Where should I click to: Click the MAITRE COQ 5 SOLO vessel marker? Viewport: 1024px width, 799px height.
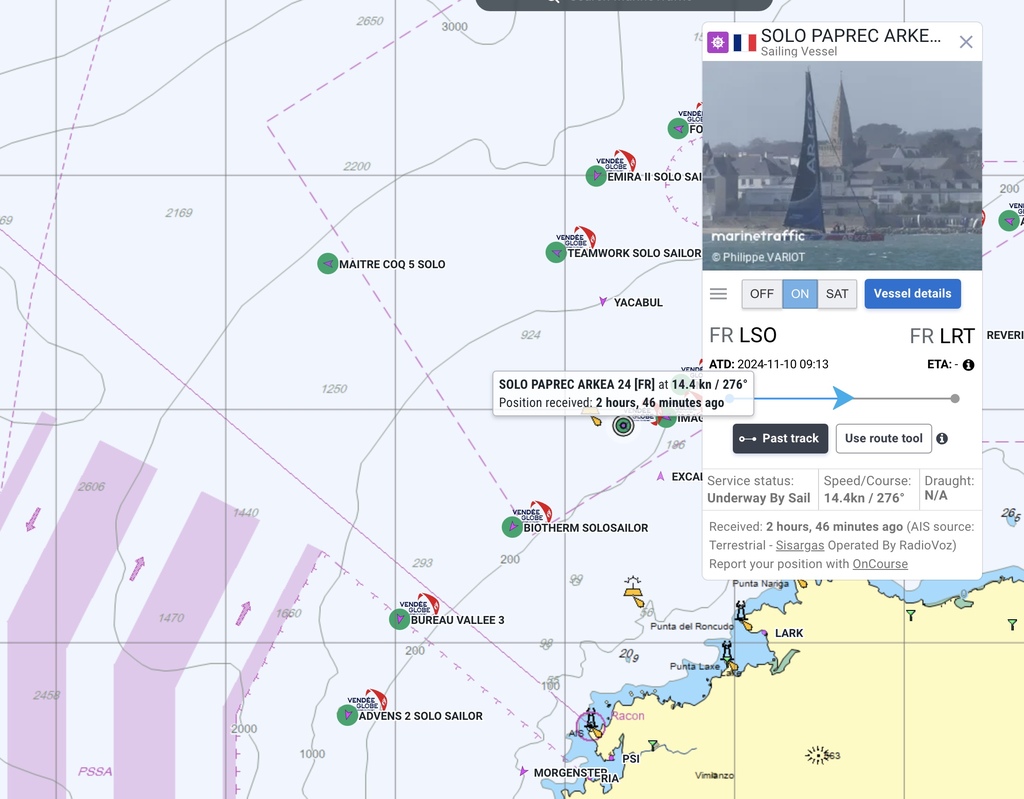pyautogui.click(x=327, y=264)
